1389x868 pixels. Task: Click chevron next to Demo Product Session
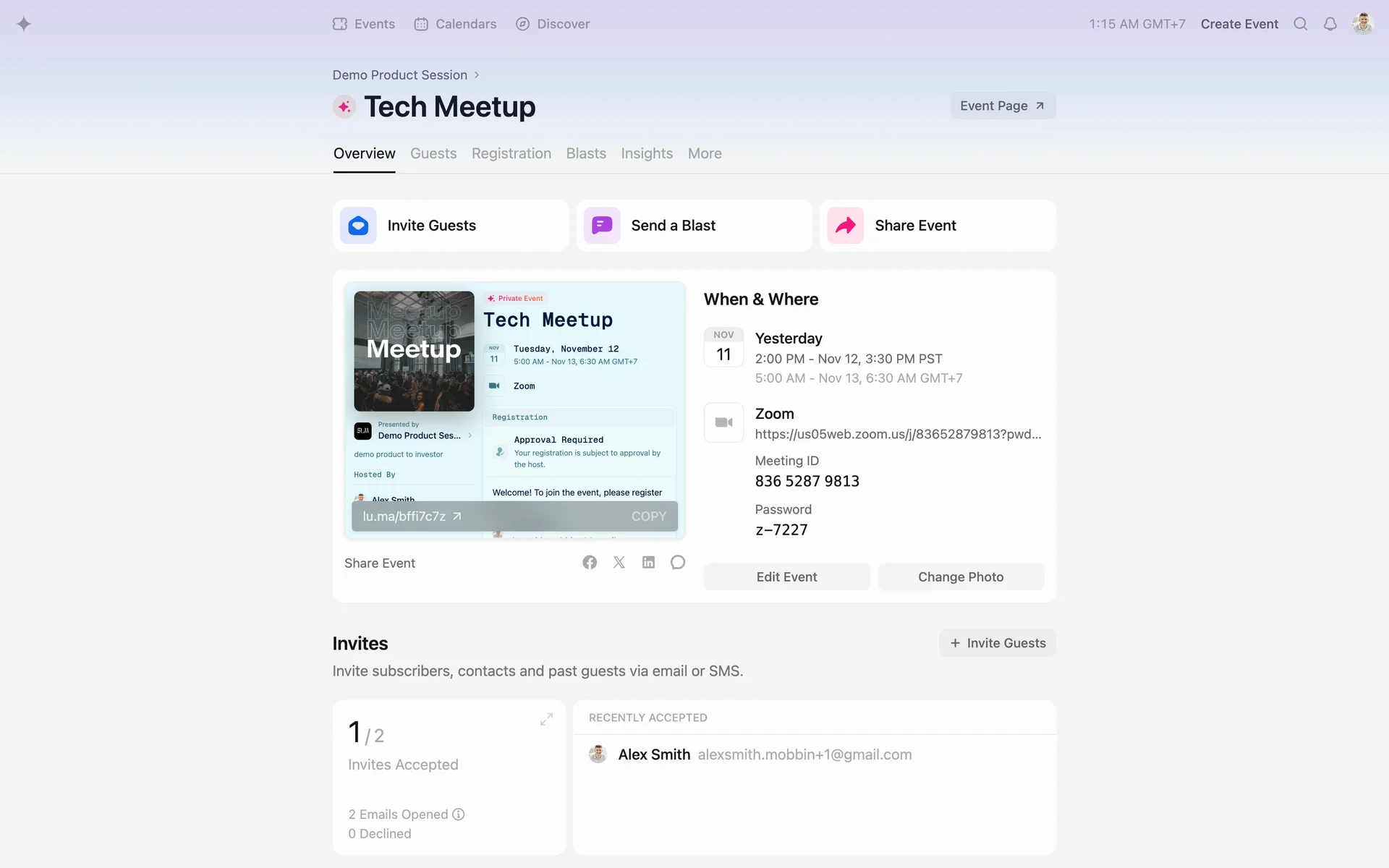(477, 75)
